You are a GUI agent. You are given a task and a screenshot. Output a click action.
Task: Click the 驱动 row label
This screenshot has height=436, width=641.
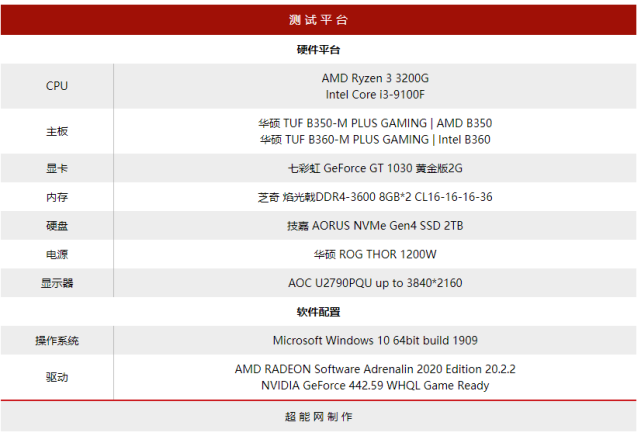click(57, 377)
